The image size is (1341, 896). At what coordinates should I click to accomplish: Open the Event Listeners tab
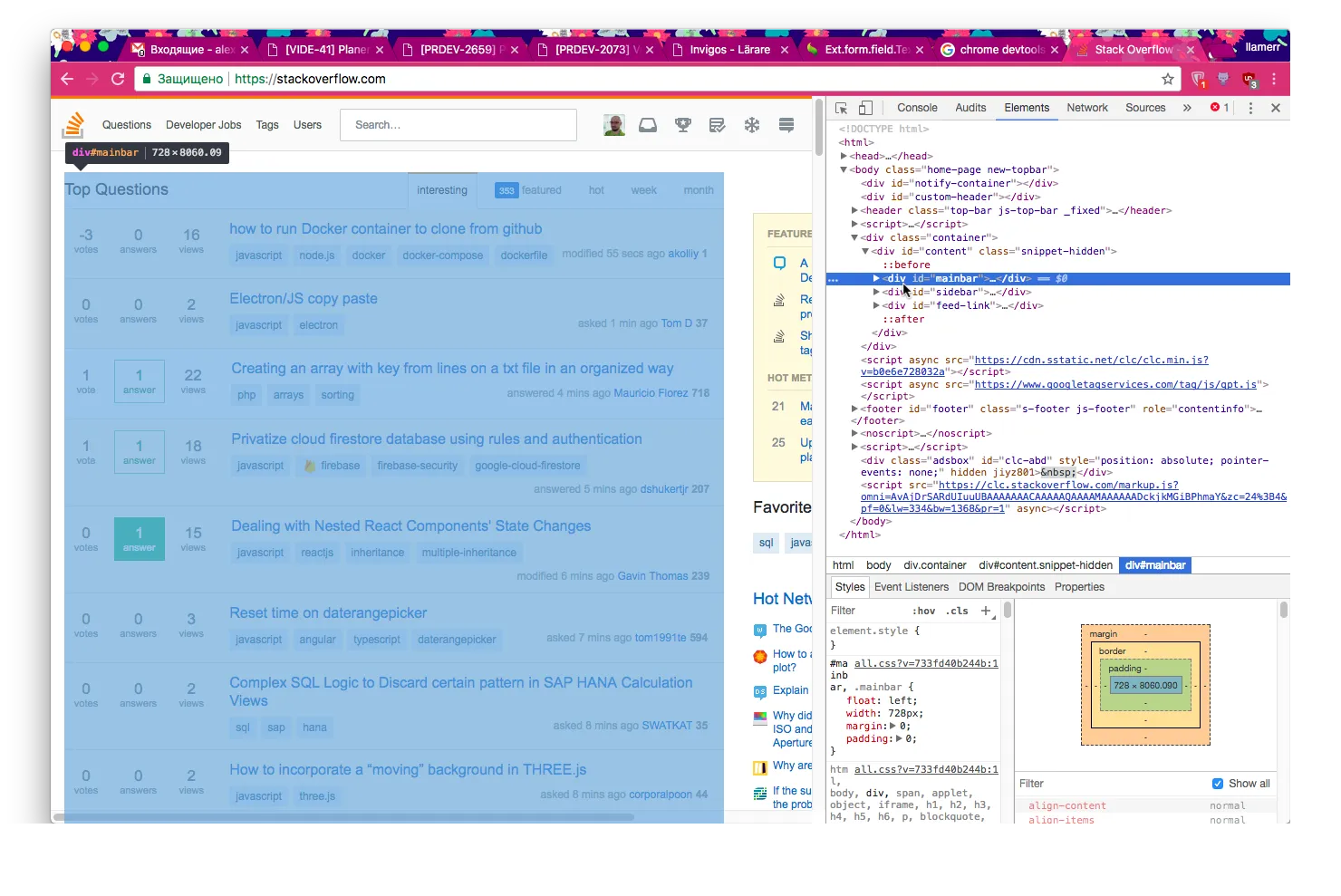pyautogui.click(x=912, y=587)
